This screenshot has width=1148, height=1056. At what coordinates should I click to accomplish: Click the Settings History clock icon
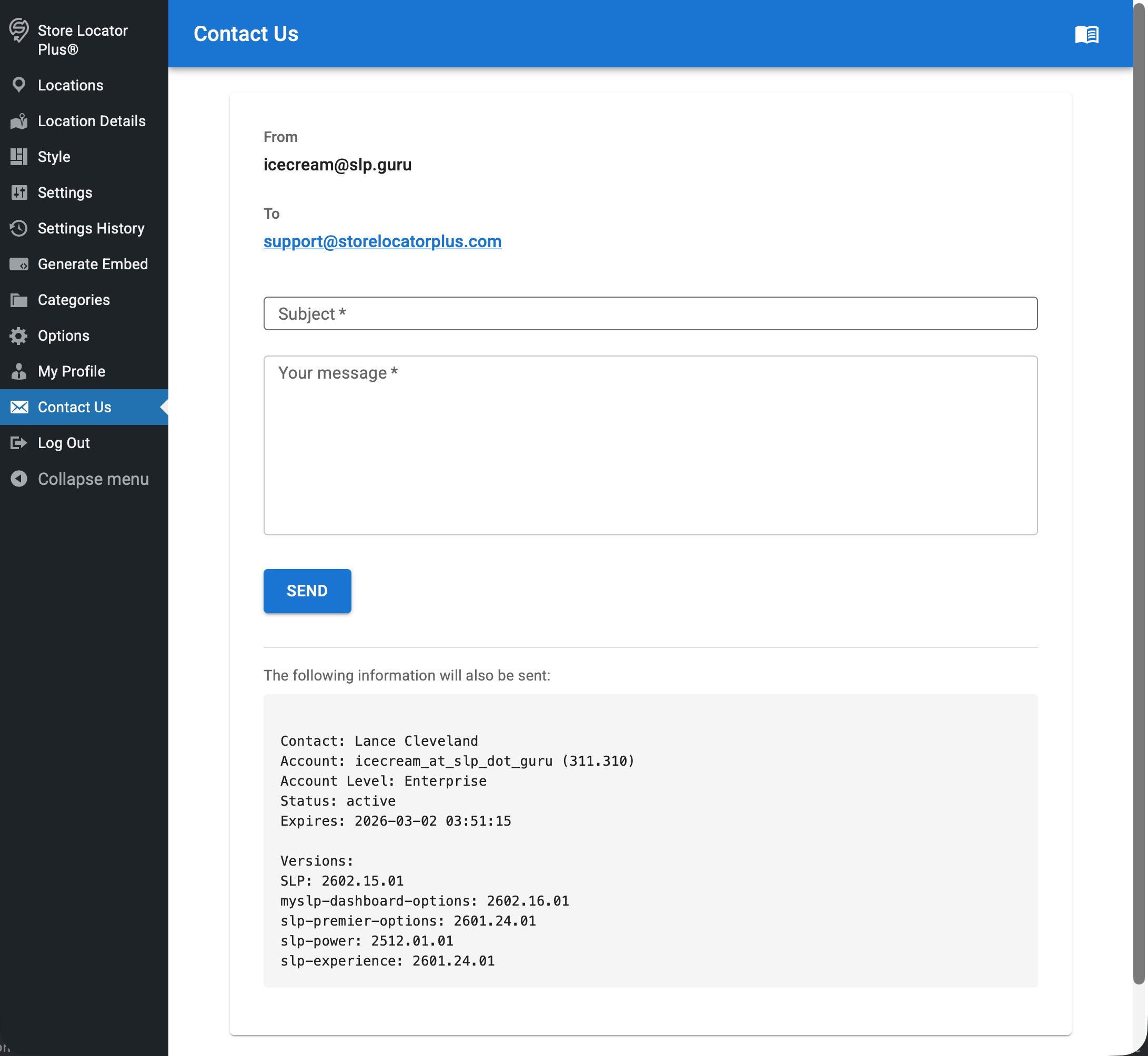[19, 228]
